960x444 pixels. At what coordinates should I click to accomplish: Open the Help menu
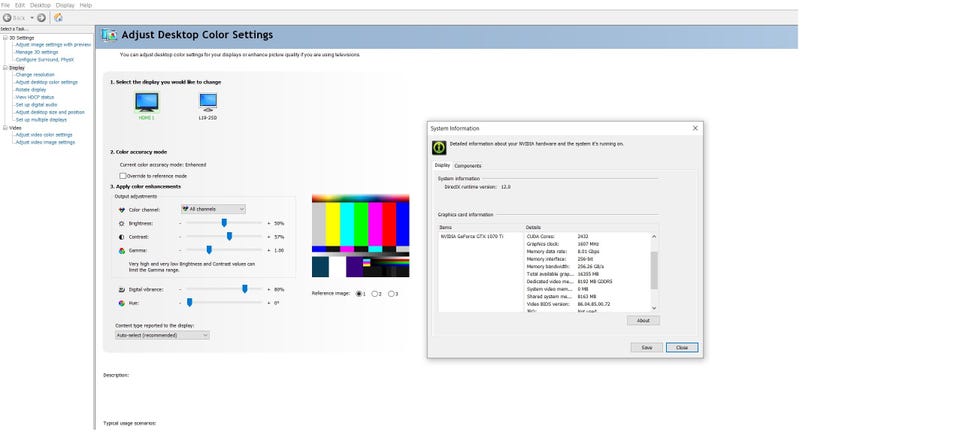(x=86, y=5)
